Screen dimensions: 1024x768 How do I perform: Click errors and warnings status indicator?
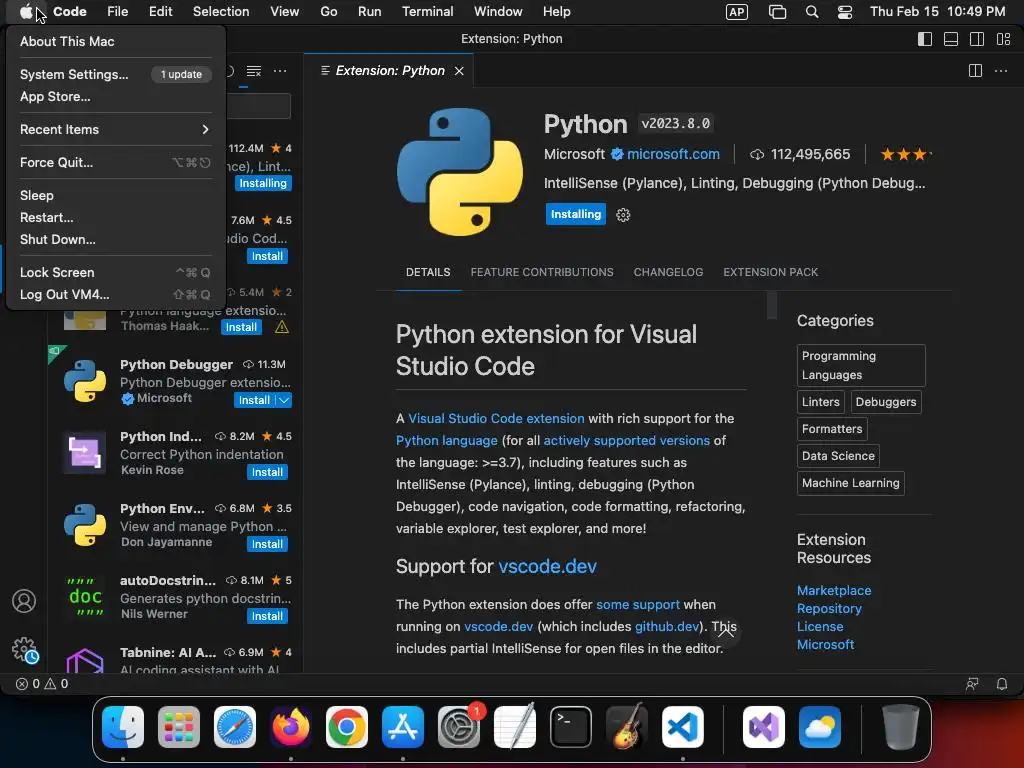pos(42,684)
